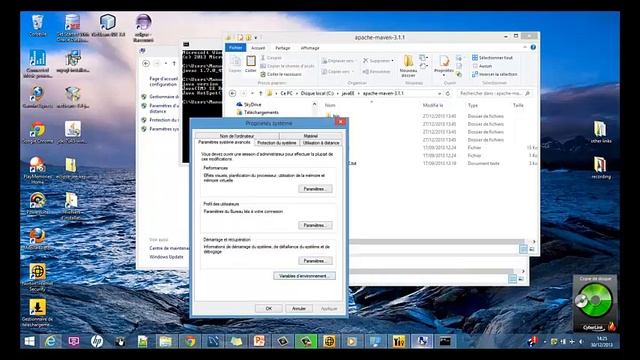
Task: Open Chrome from the taskbar
Action: [189, 341]
